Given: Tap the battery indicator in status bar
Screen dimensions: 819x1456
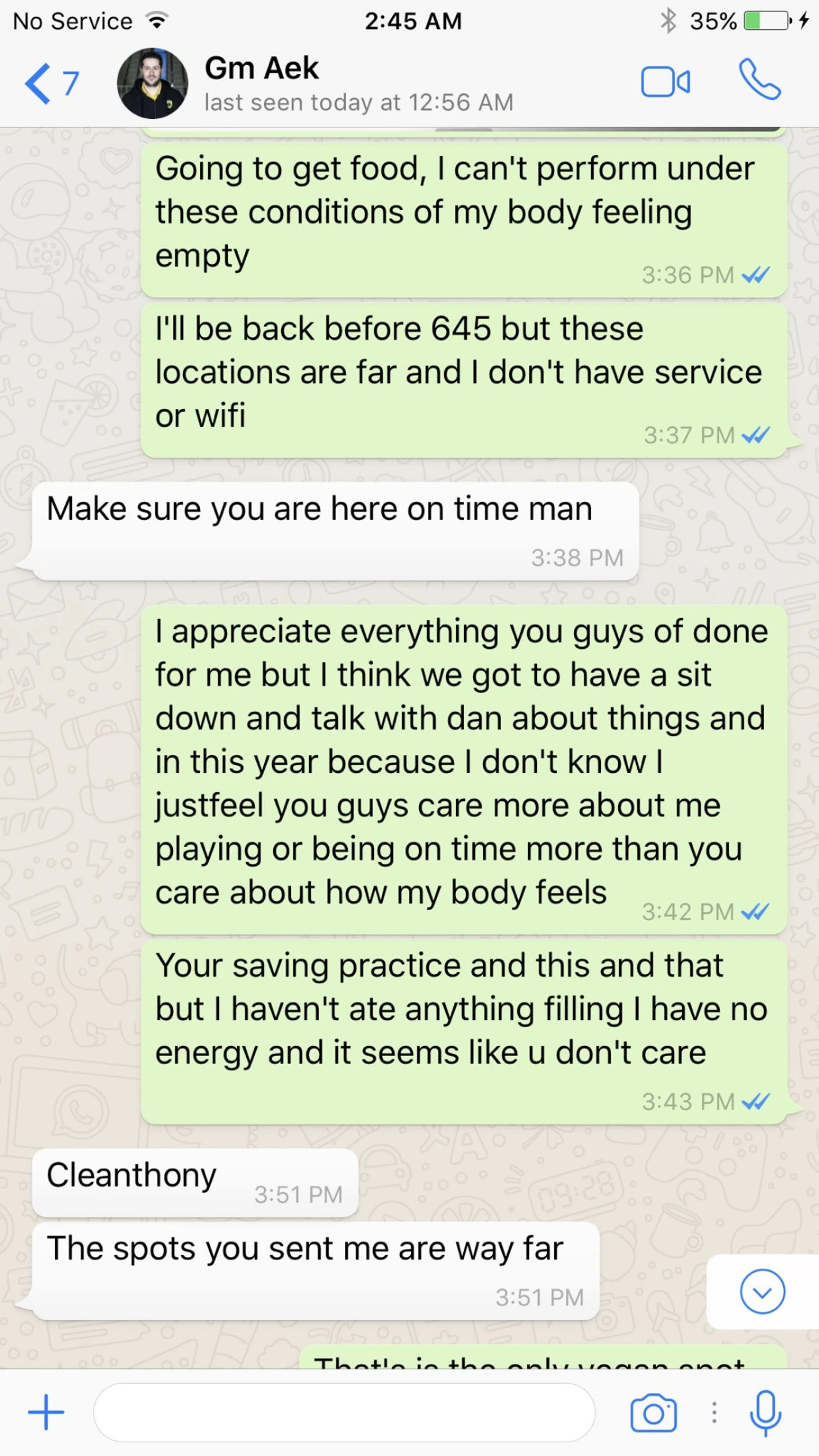Looking at the screenshot, I should 767,21.
